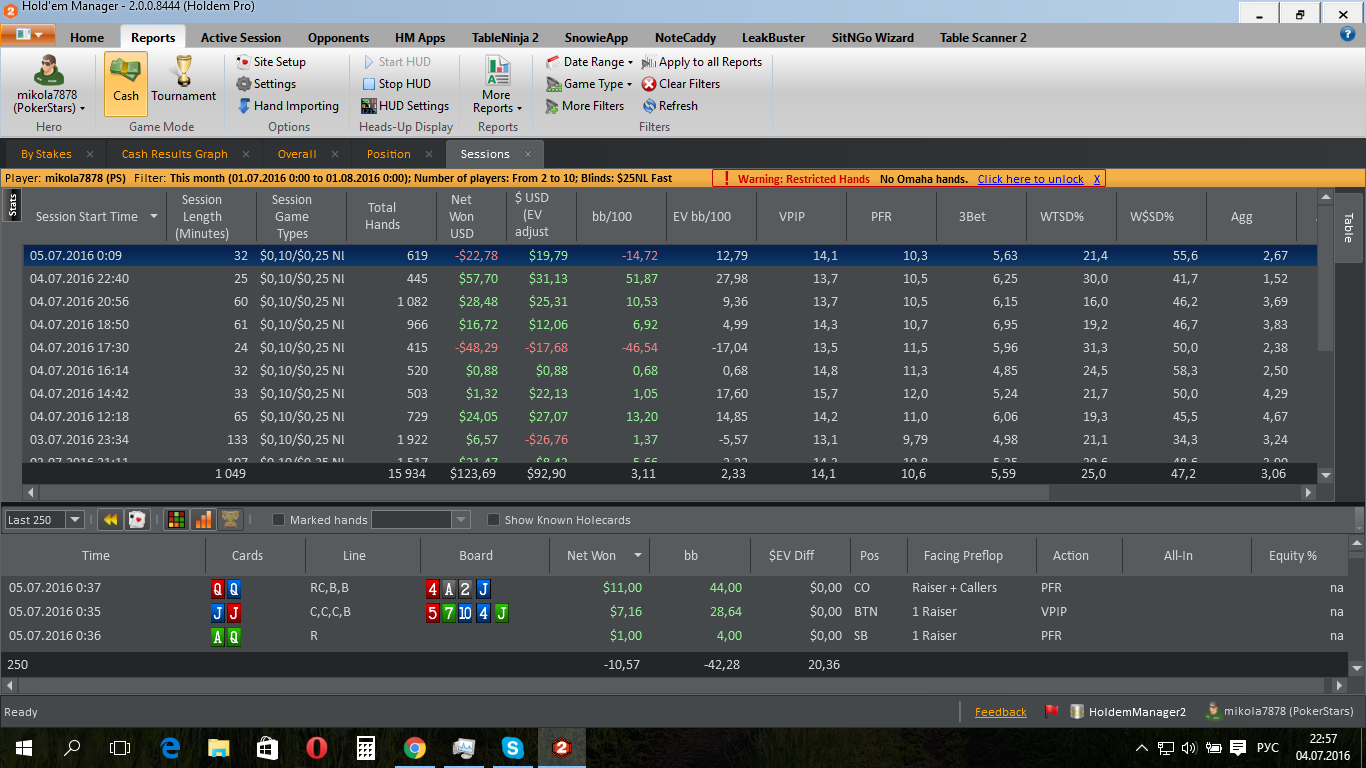Open HUD Settings
The image size is (1366, 768).
(x=405, y=106)
